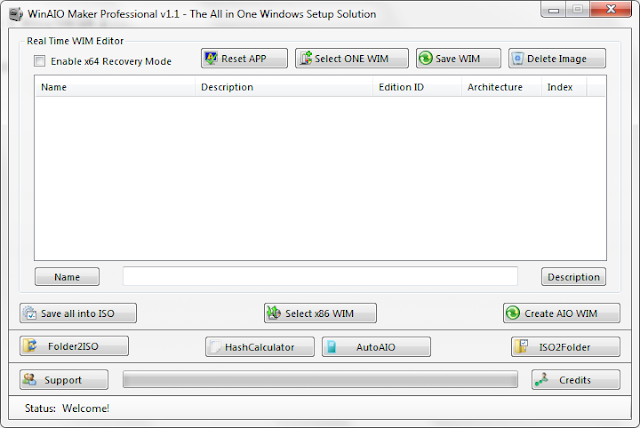Click the HashCalculator page icon
Viewport: 640px width, 428px height.
215,347
